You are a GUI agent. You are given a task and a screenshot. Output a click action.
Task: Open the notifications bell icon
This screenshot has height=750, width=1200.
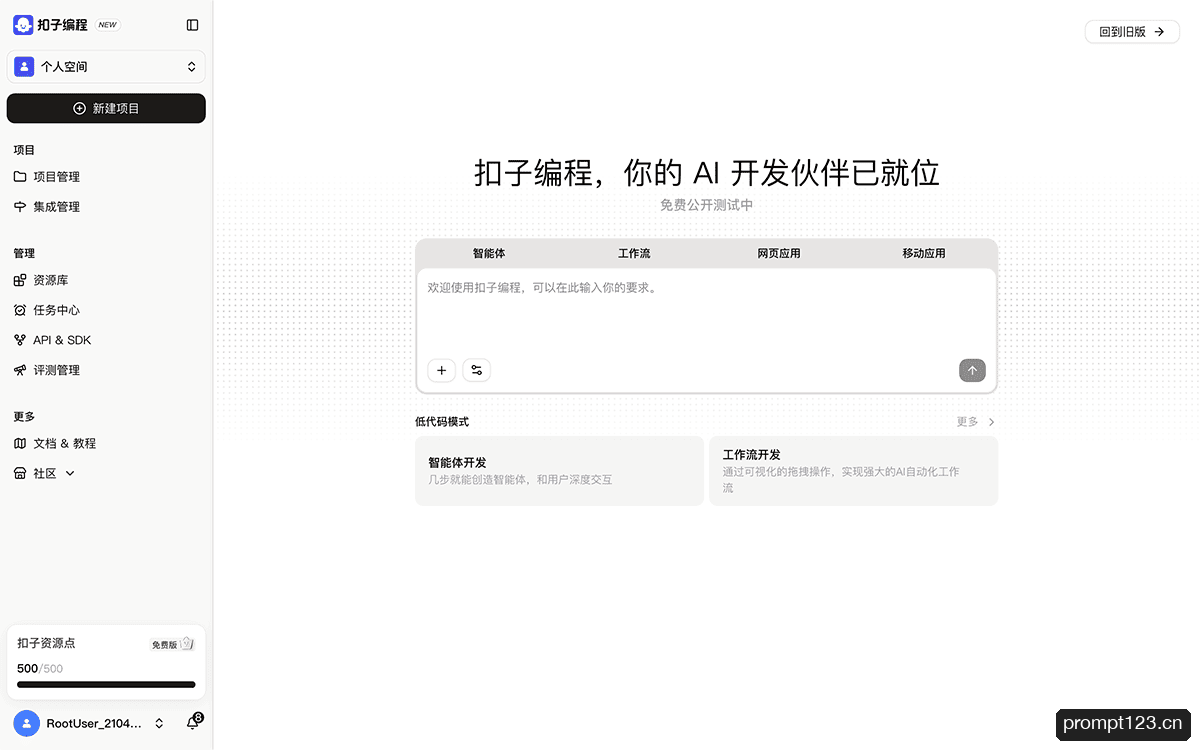193,722
